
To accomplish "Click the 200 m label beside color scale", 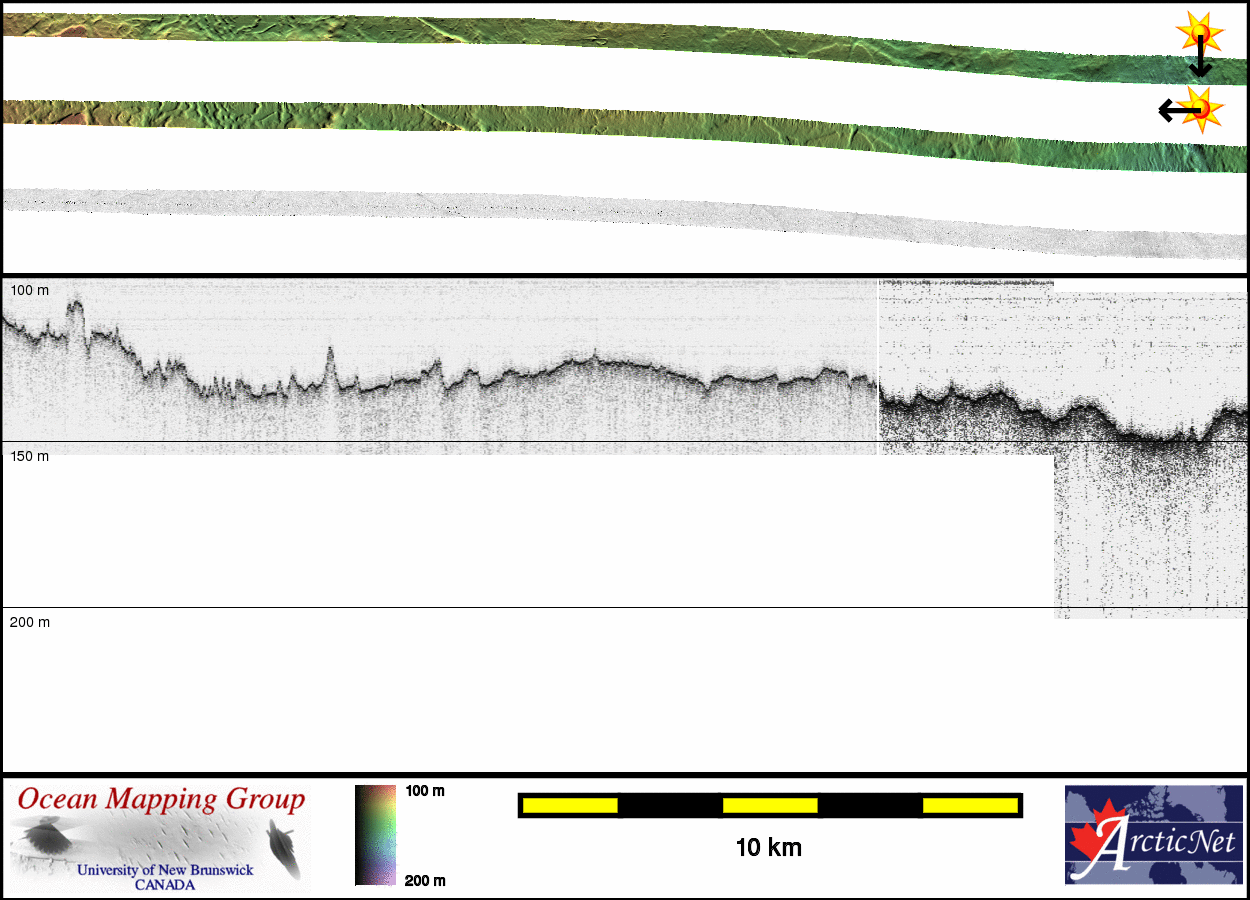I will (425, 880).
